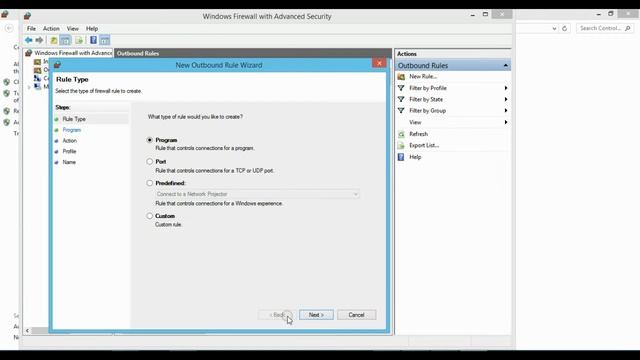
Task: Click the Search Control Panel field
Action: coord(604,28)
